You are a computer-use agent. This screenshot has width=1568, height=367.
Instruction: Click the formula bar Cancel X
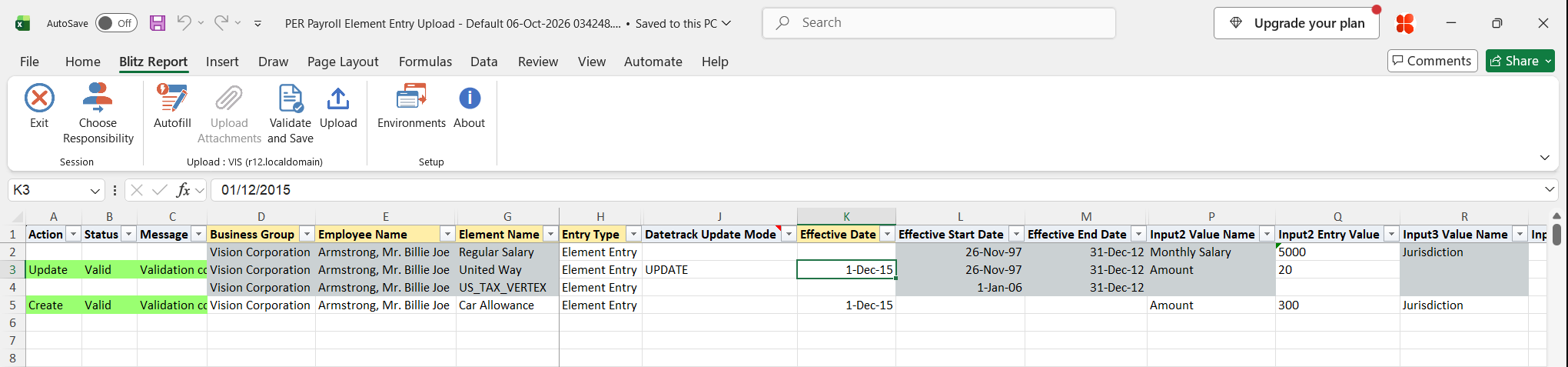tap(137, 190)
